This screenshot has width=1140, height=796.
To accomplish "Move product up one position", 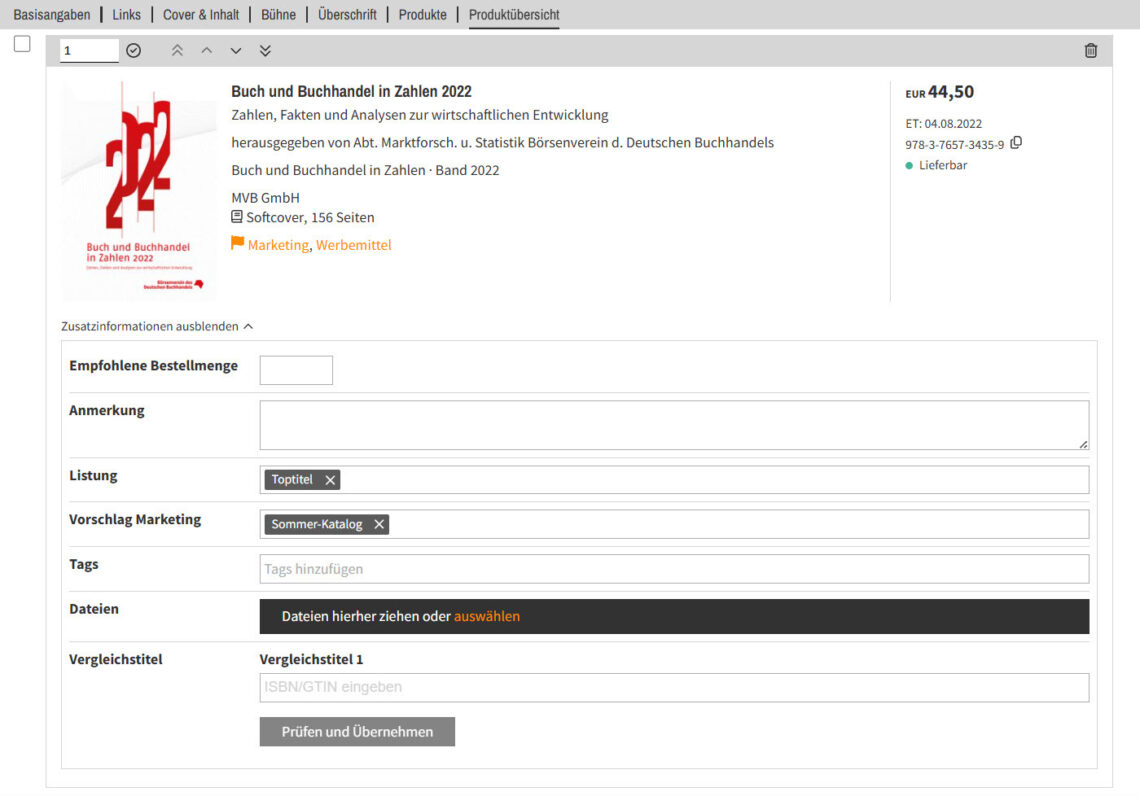I will [x=207, y=50].
